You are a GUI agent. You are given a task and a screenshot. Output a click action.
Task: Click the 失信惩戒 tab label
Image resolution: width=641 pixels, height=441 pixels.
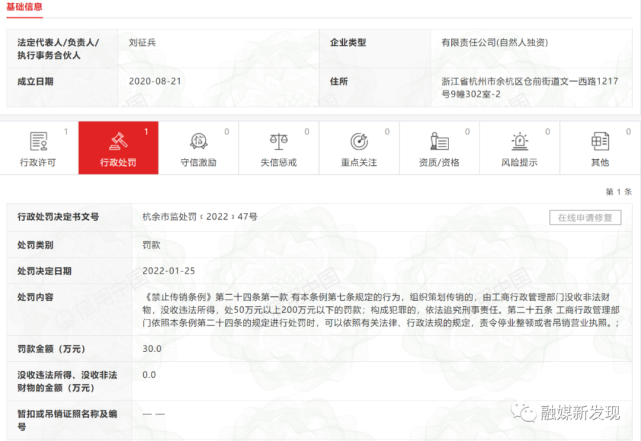click(x=278, y=162)
